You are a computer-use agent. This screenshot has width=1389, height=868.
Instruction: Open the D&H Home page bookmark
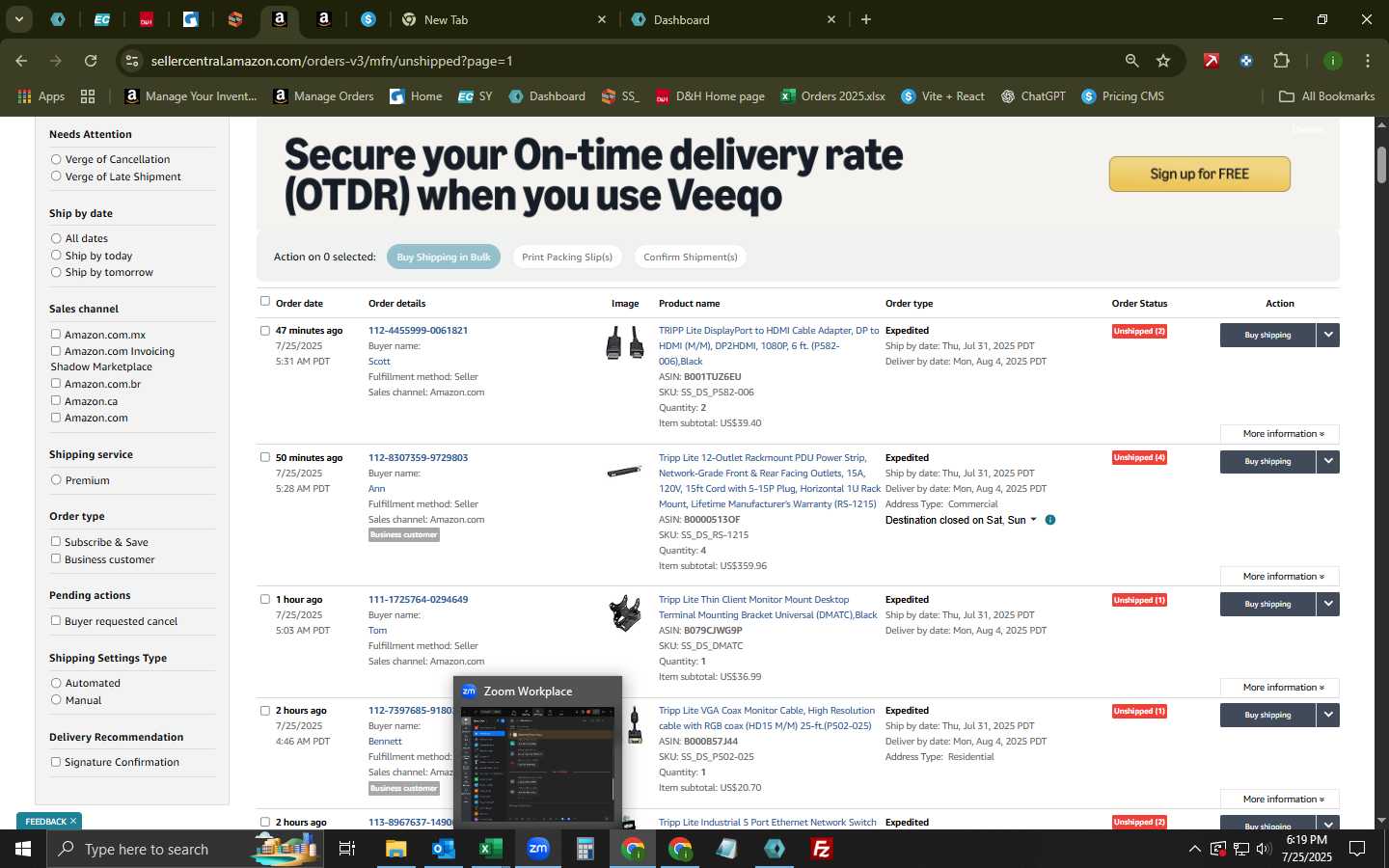[710, 96]
